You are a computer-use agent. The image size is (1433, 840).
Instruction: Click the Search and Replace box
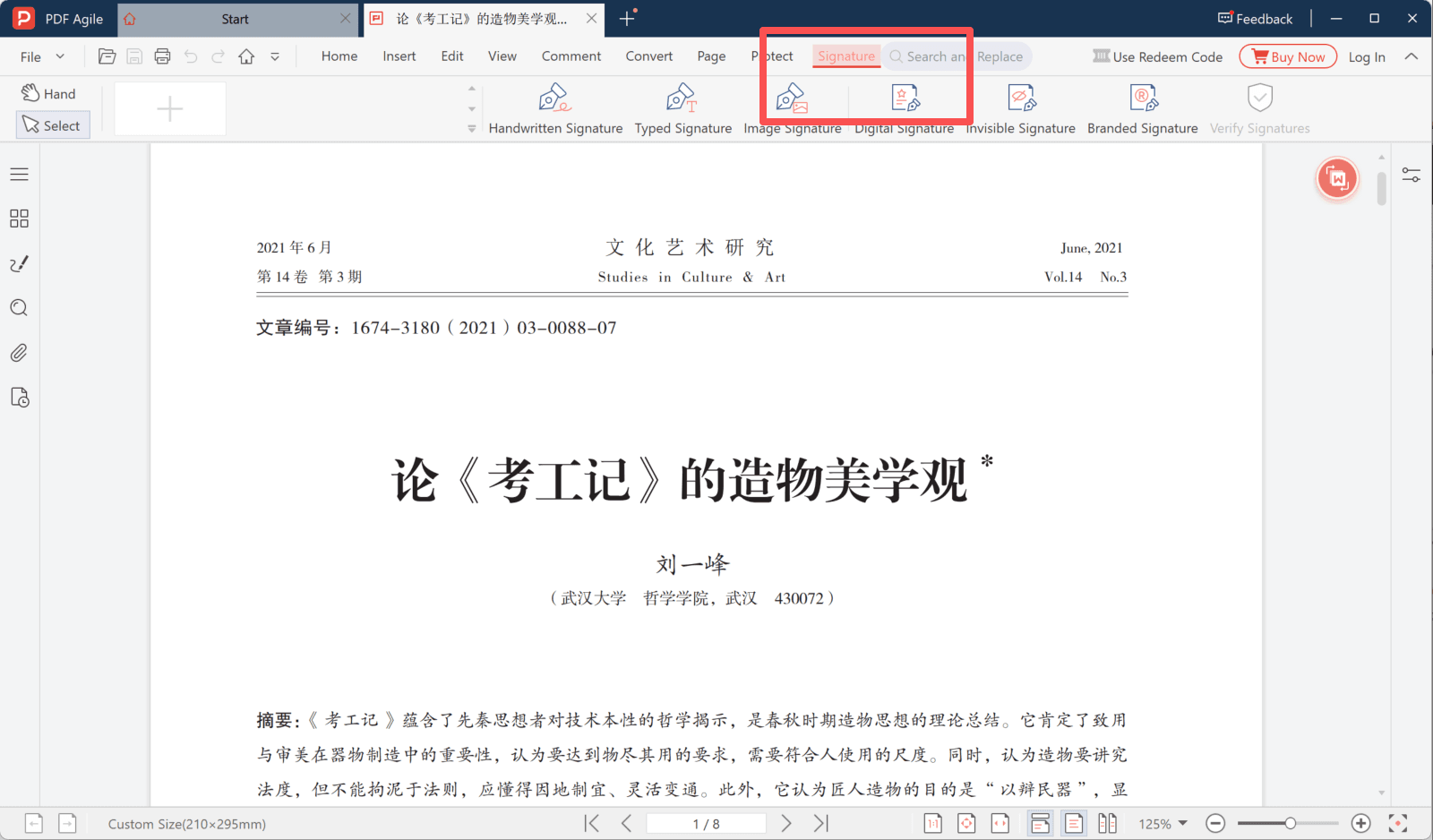pyautogui.click(x=957, y=56)
